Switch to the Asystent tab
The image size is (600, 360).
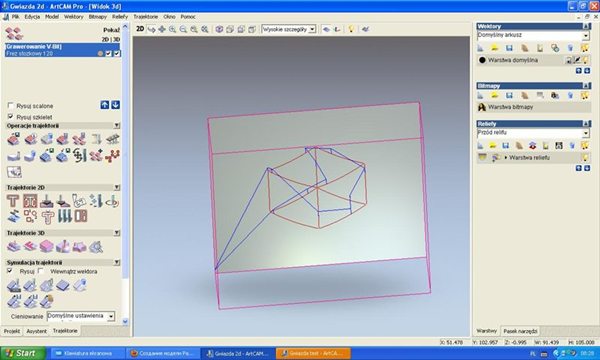point(36,331)
